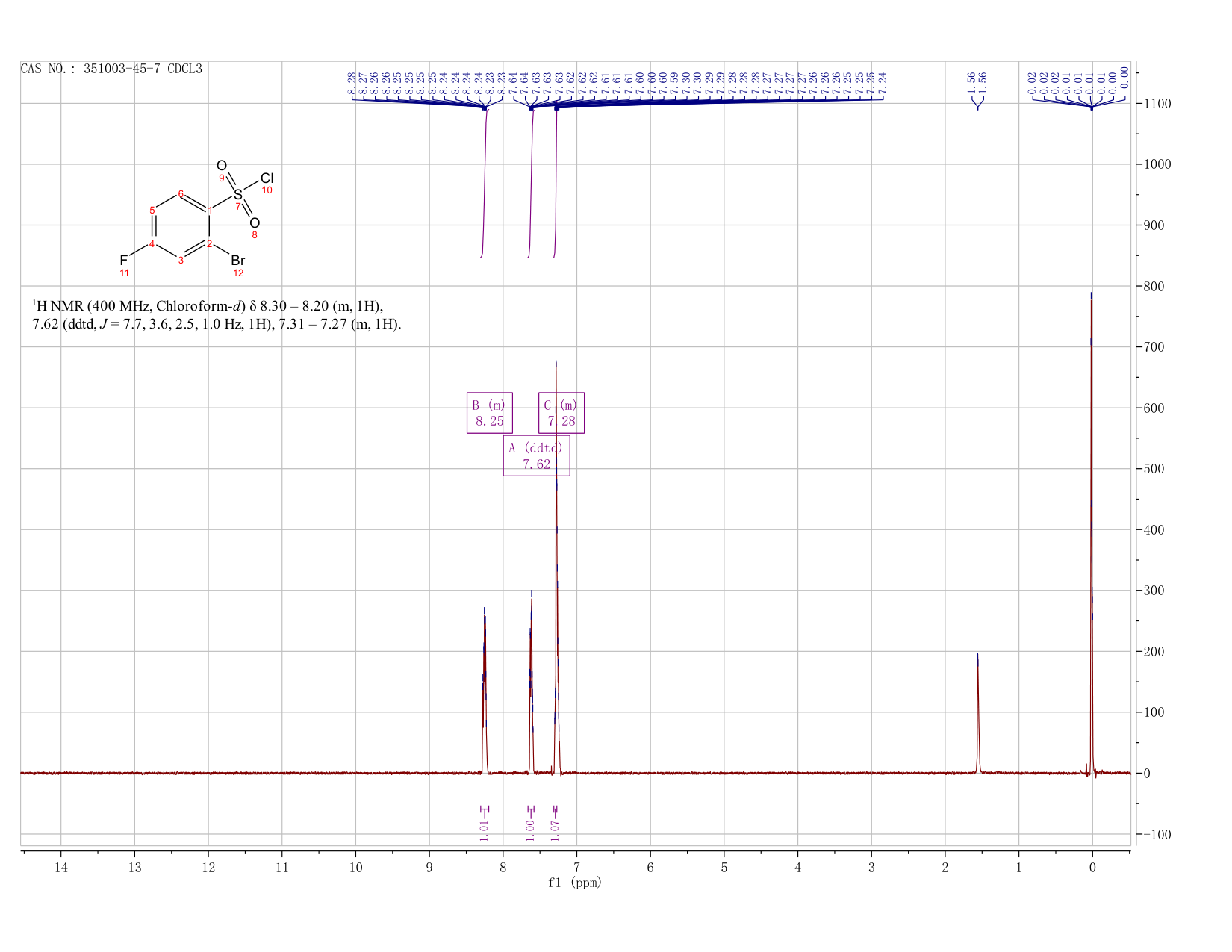Click the 8.28 peak label at top
Viewport: 1232px width, 952px height.
pyautogui.click(x=352, y=83)
